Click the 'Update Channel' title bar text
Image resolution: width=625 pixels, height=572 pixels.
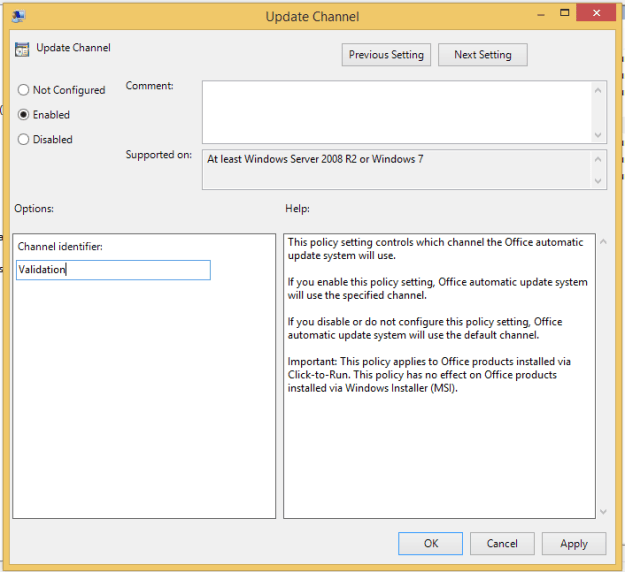[312, 17]
